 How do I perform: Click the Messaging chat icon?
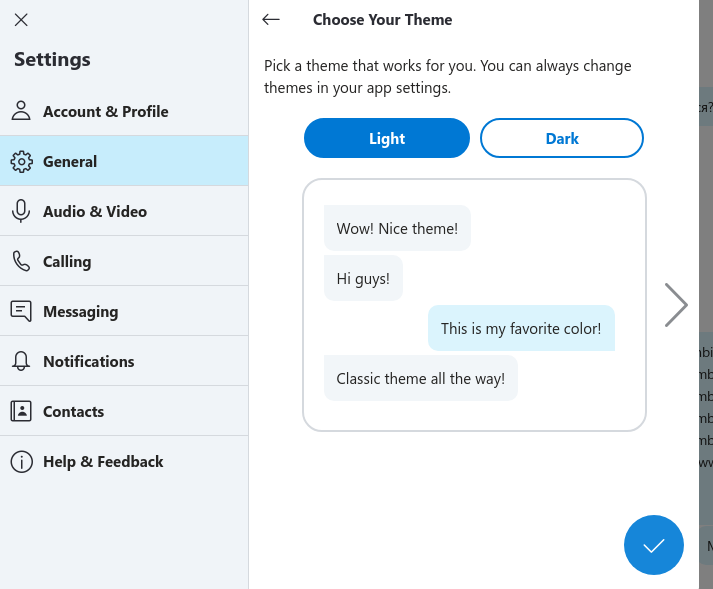[x=21, y=311]
